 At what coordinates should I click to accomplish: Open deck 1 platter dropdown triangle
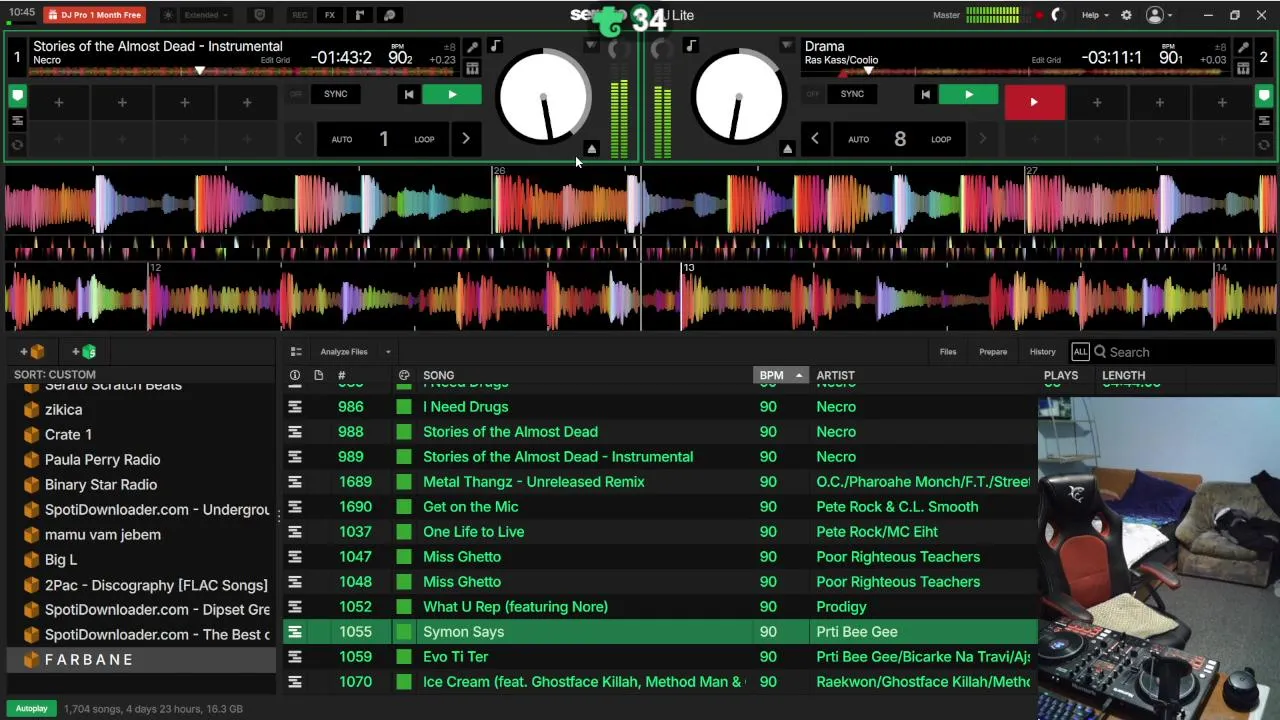click(591, 46)
